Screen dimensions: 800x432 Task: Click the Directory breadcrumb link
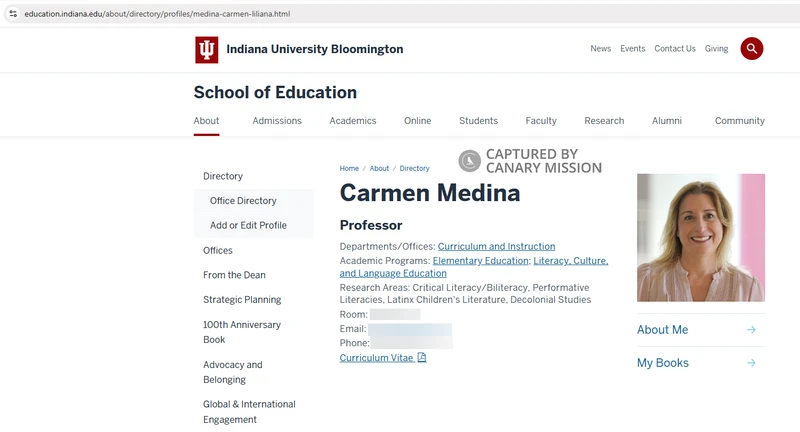click(x=414, y=168)
